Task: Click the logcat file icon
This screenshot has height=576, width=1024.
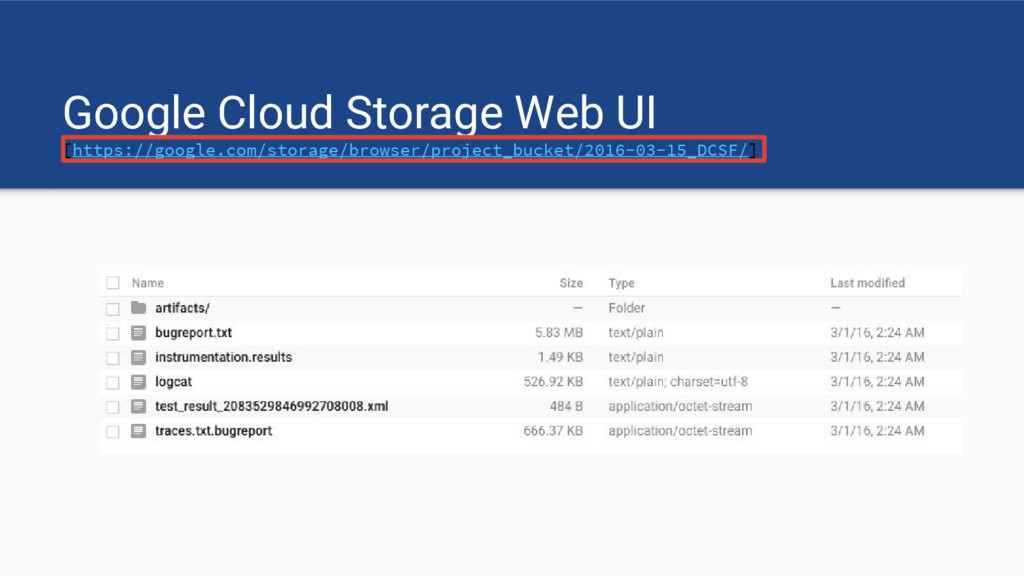Action: click(x=138, y=382)
